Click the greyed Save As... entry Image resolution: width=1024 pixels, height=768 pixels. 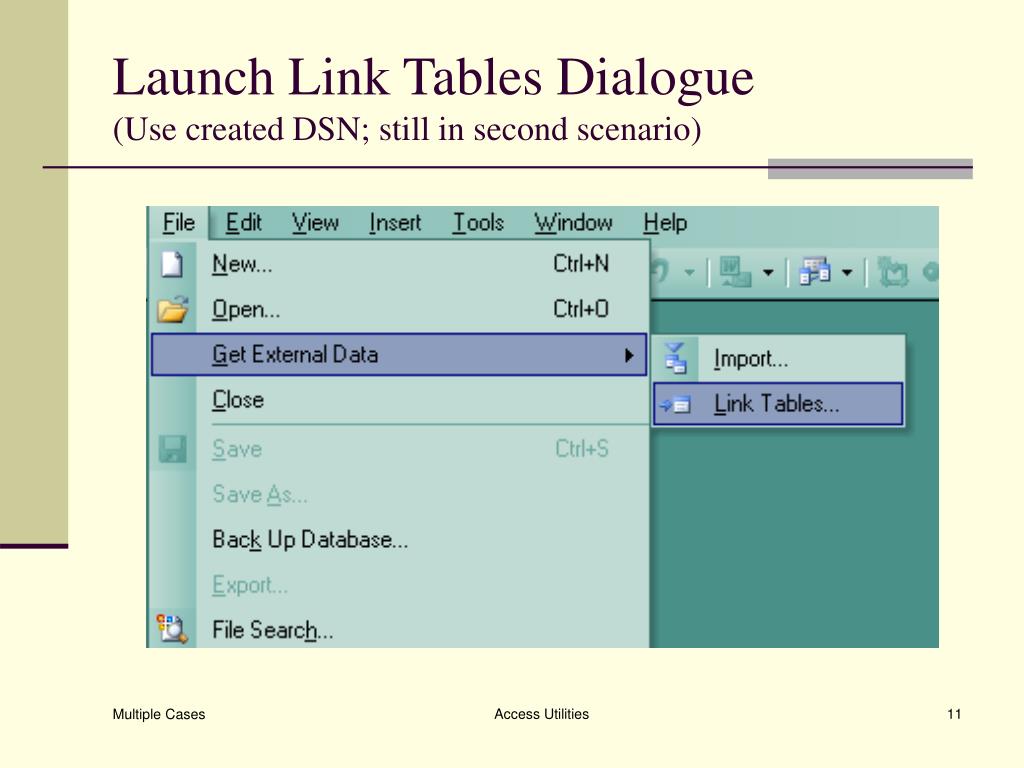[399, 494]
